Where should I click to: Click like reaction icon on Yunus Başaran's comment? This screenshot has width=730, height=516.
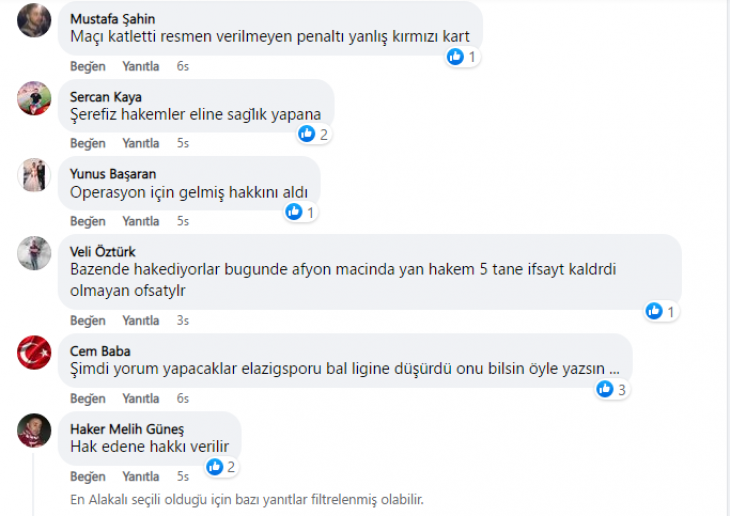(x=295, y=212)
